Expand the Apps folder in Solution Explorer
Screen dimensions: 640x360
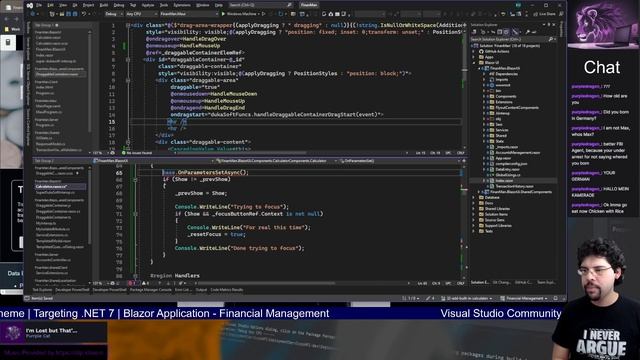[x=474, y=57]
